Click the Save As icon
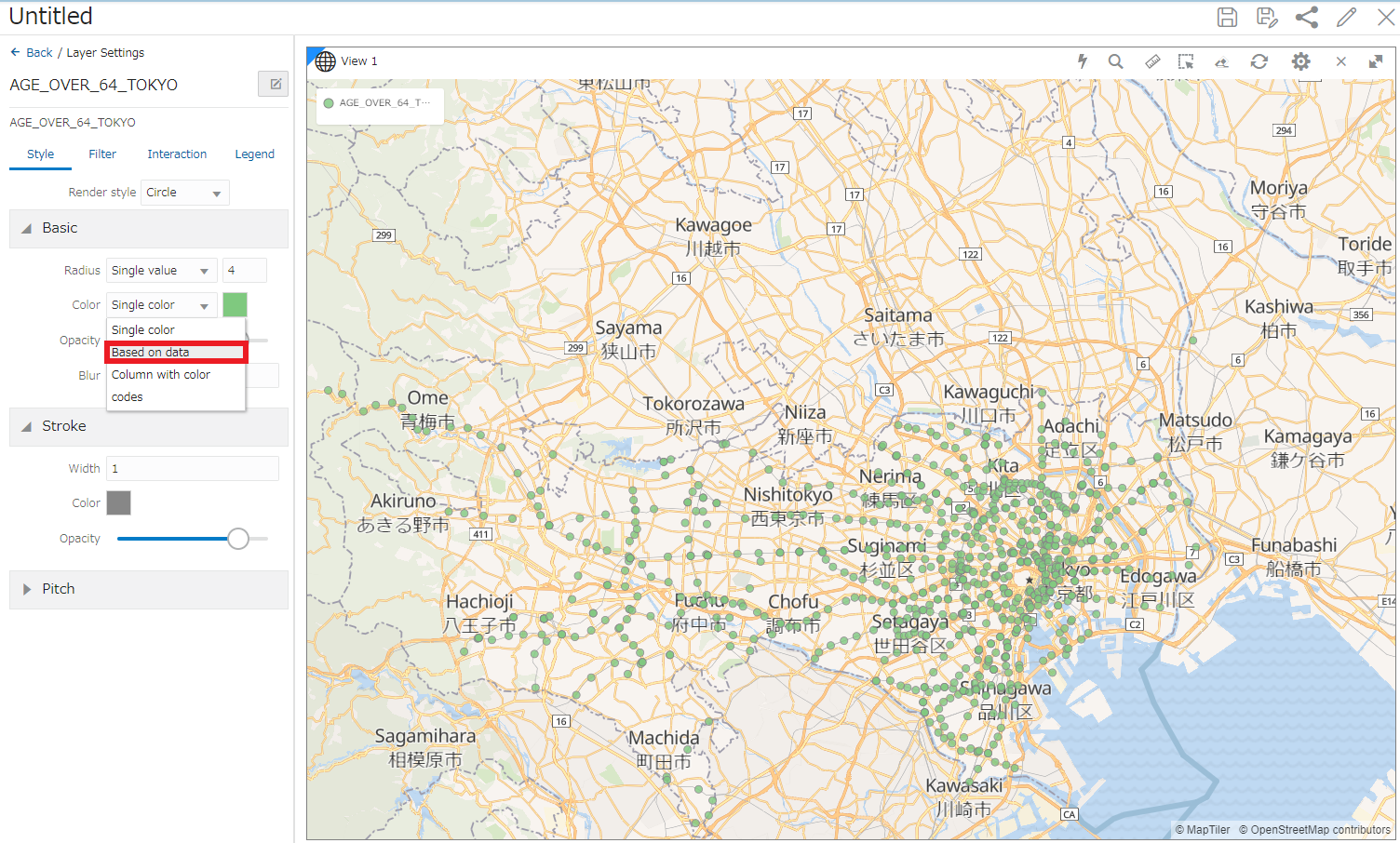The height and width of the screenshot is (843, 1400). tap(1266, 17)
